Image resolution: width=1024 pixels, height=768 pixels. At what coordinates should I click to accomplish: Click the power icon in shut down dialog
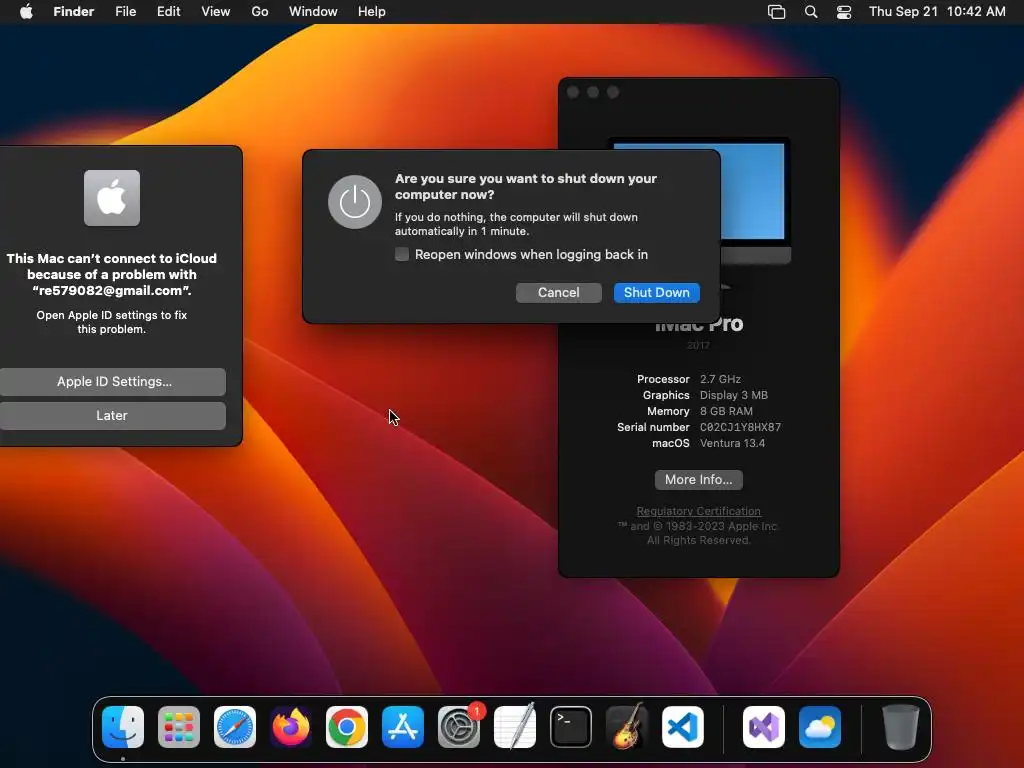click(x=355, y=202)
